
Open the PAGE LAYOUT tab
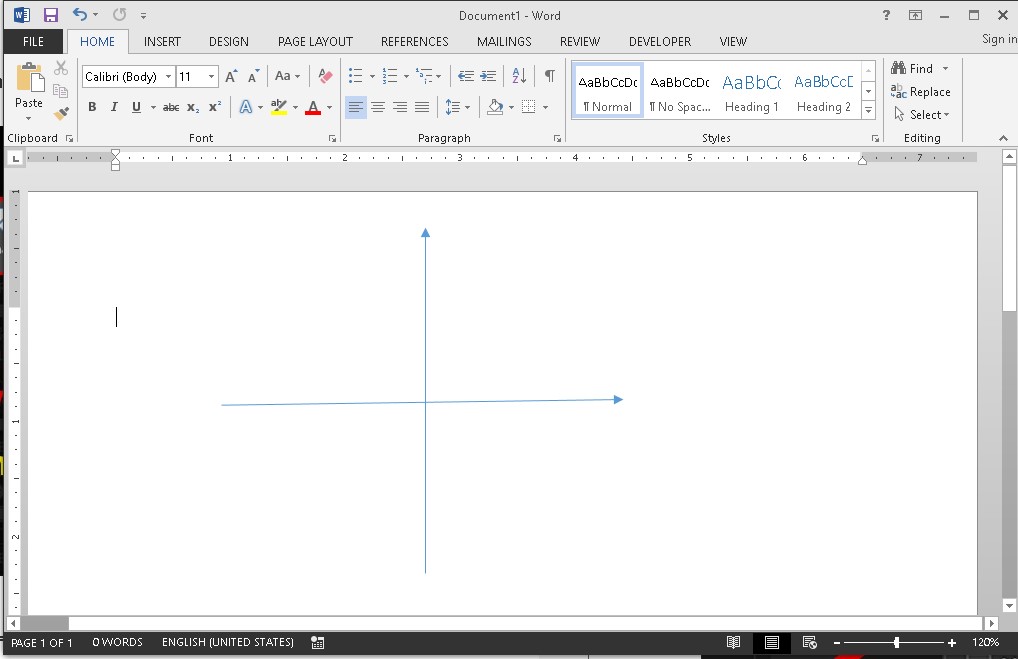[315, 41]
